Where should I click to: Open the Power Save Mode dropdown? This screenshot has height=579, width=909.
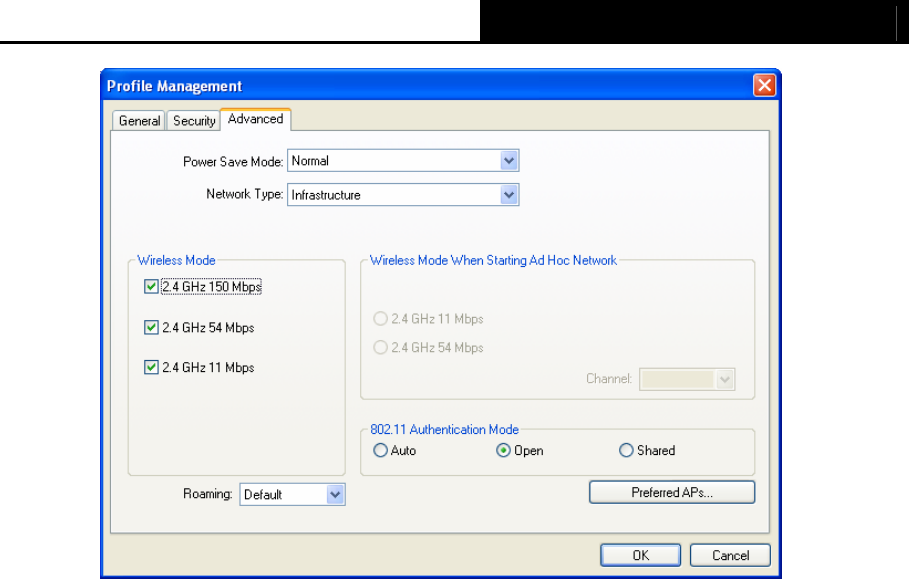pyautogui.click(x=403, y=161)
